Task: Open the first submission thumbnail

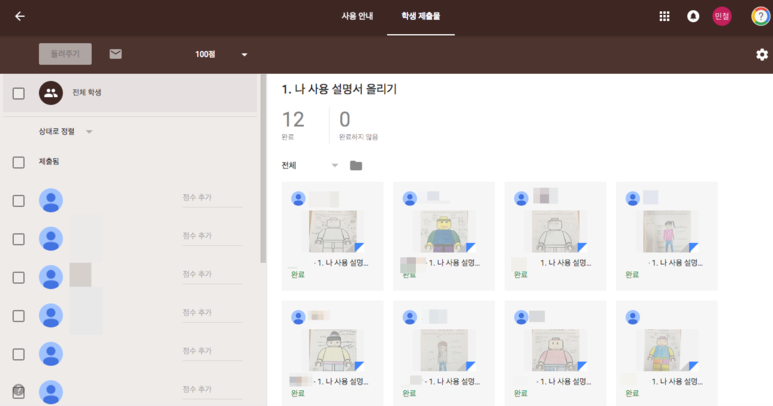Action: [x=333, y=232]
